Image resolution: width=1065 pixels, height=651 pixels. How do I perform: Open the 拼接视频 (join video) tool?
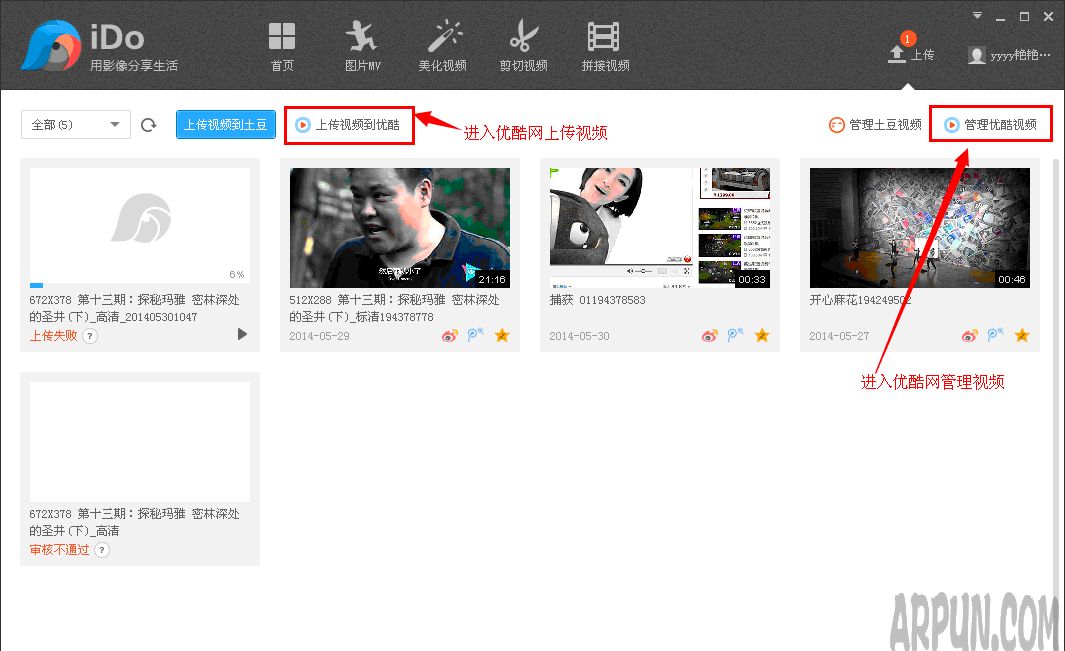click(x=603, y=44)
